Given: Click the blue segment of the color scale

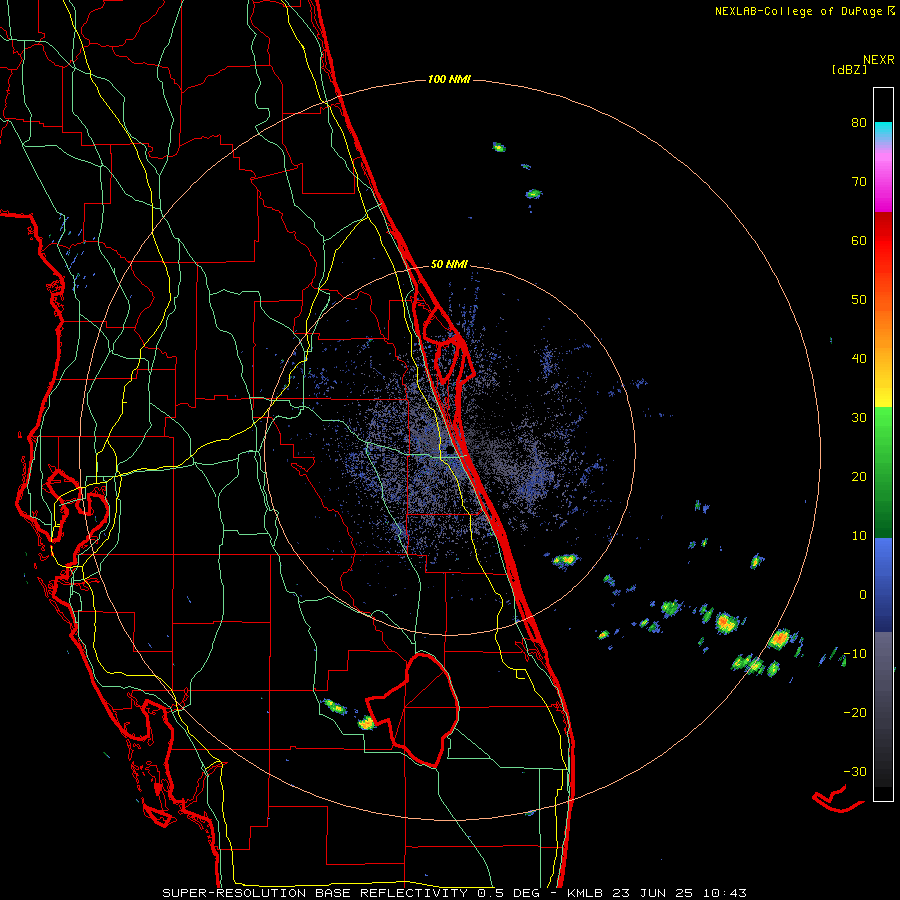Looking at the screenshot, I should pyautogui.click(x=883, y=585).
